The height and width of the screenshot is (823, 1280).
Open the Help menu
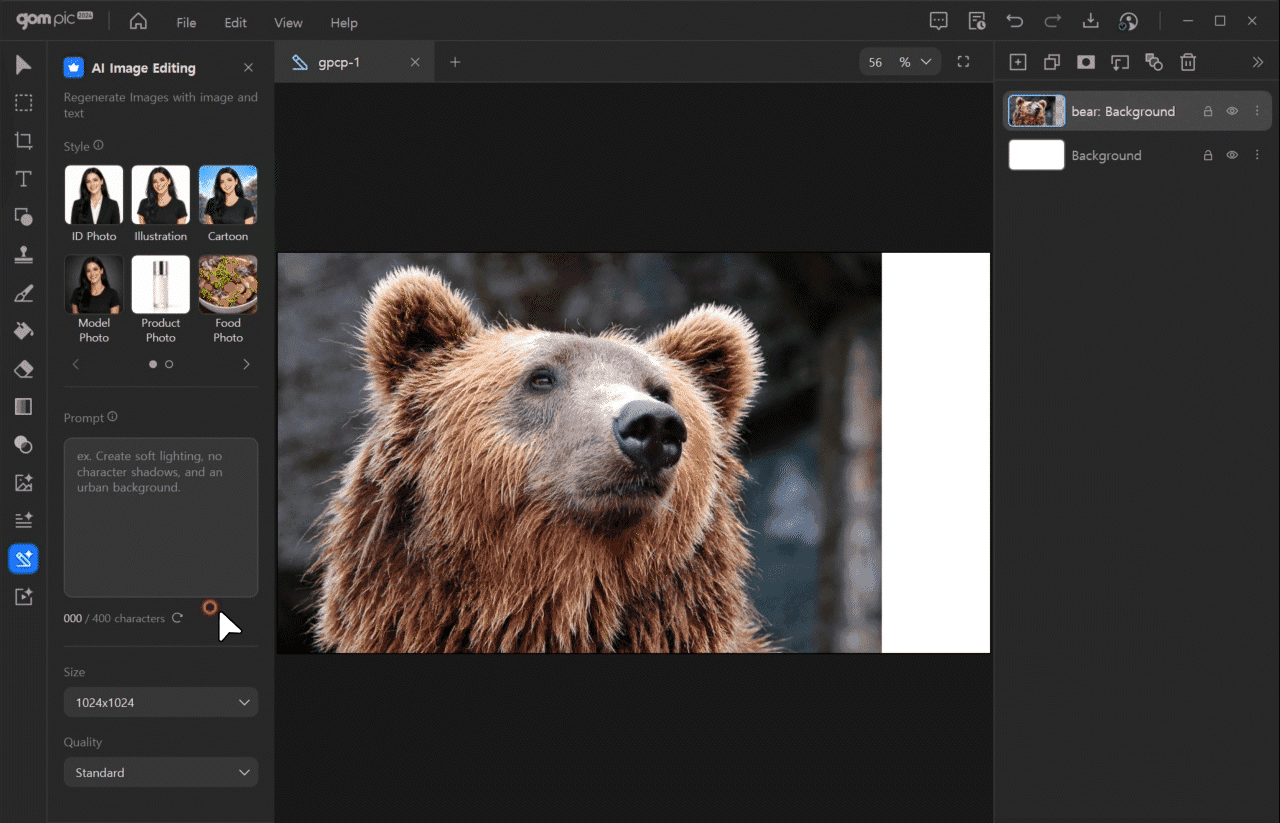pyautogui.click(x=344, y=22)
